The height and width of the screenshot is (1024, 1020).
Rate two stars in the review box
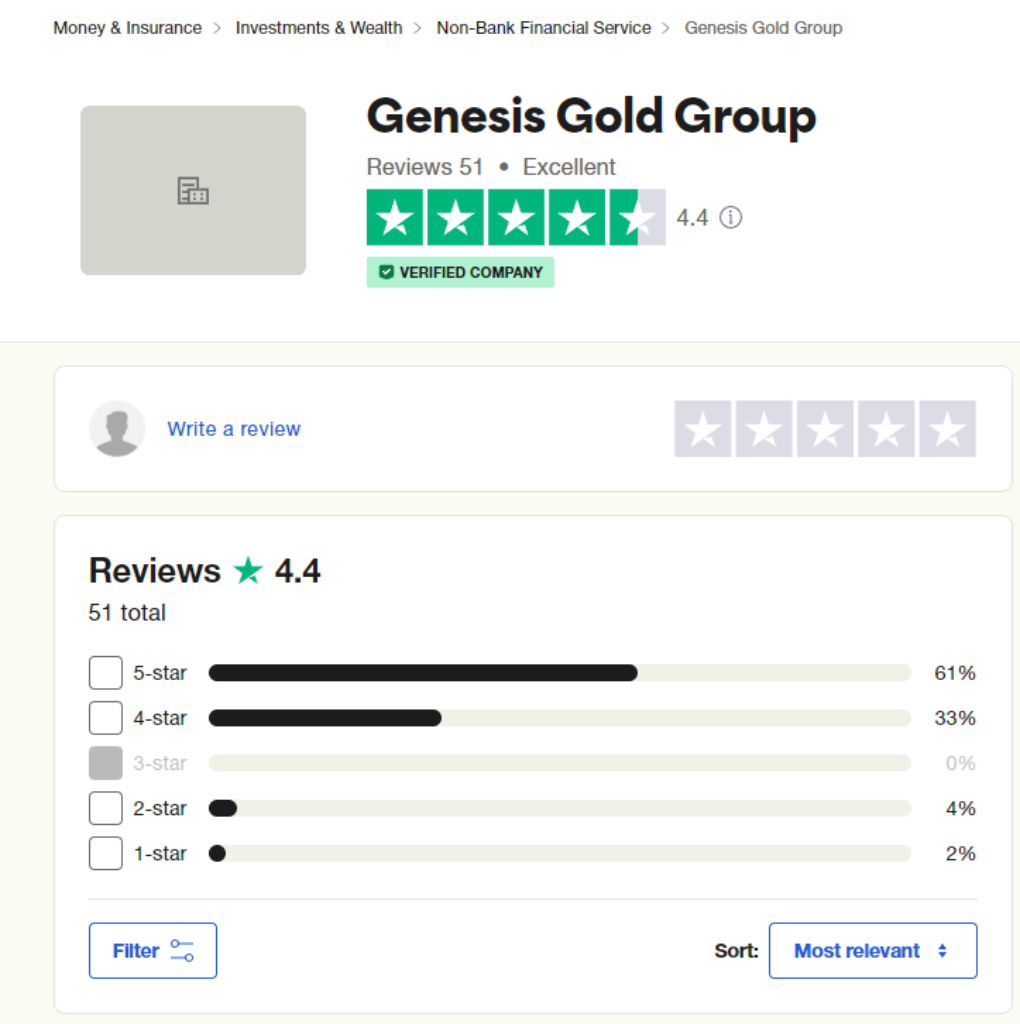pyautogui.click(x=764, y=429)
